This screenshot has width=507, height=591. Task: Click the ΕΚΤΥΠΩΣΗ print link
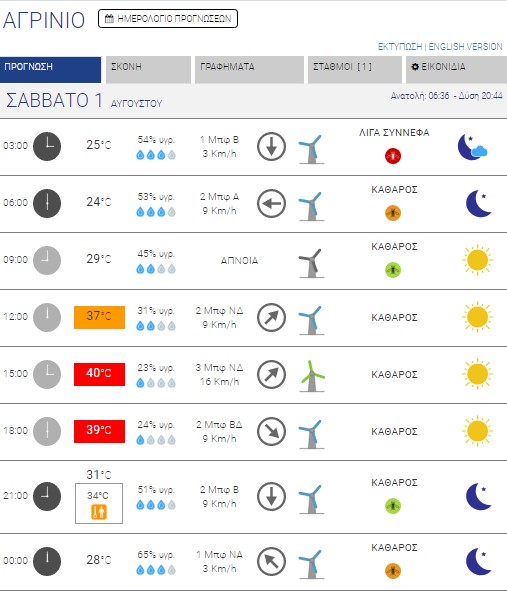(x=400, y=47)
